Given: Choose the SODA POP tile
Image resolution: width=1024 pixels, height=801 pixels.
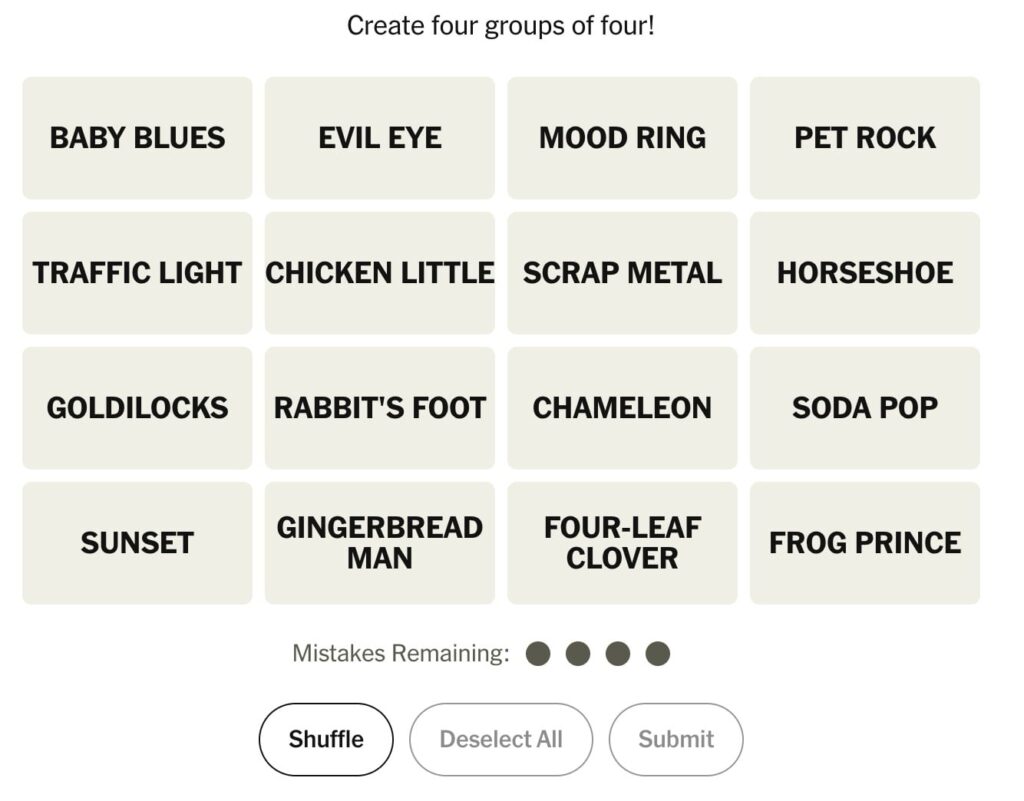Looking at the screenshot, I should click(x=865, y=408).
